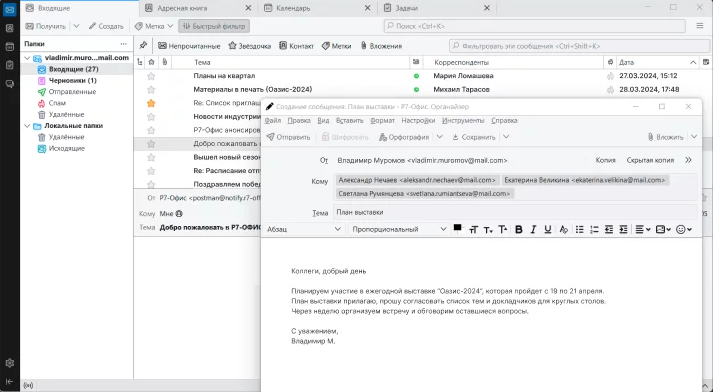Click the thread column header icon
713x392 pixels.
[x=140, y=62]
